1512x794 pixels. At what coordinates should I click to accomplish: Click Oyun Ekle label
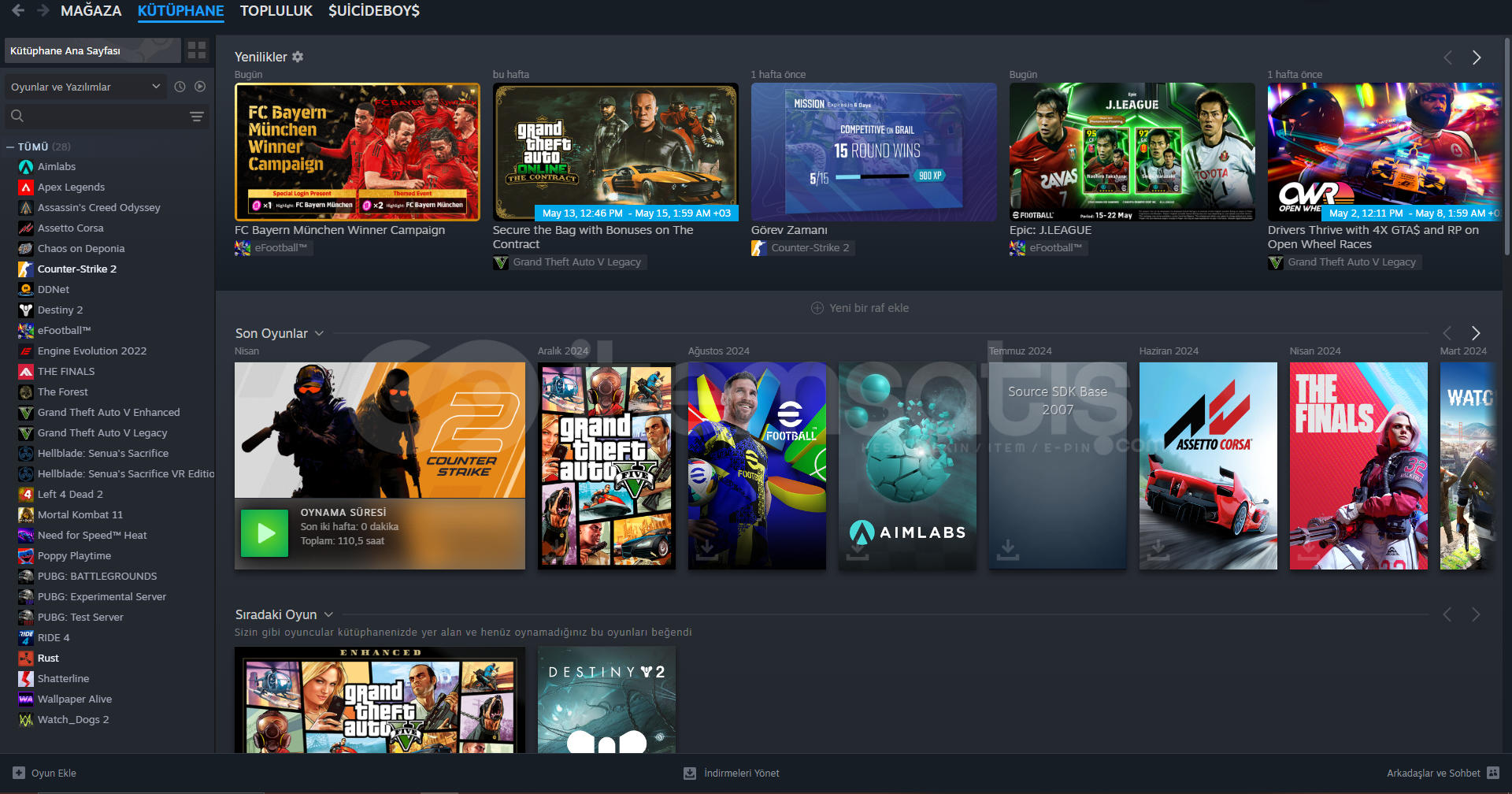[x=54, y=774]
